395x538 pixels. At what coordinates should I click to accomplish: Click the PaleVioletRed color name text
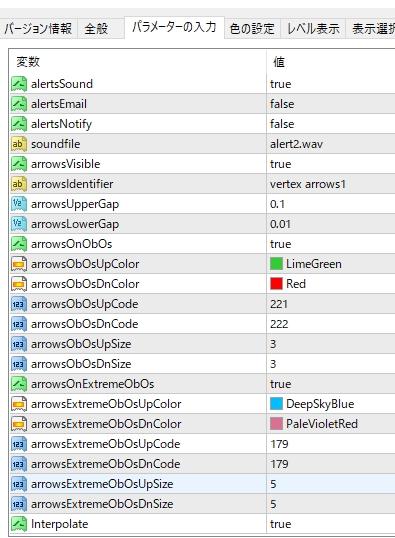coord(322,424)
